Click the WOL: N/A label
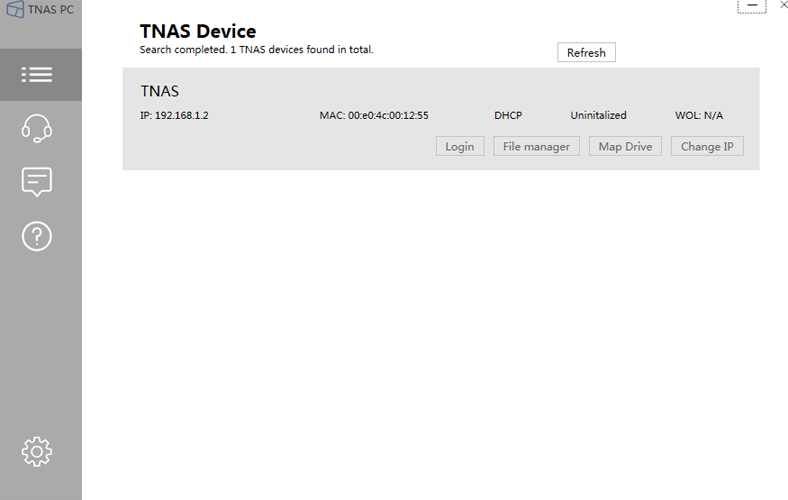 point(699,115)
